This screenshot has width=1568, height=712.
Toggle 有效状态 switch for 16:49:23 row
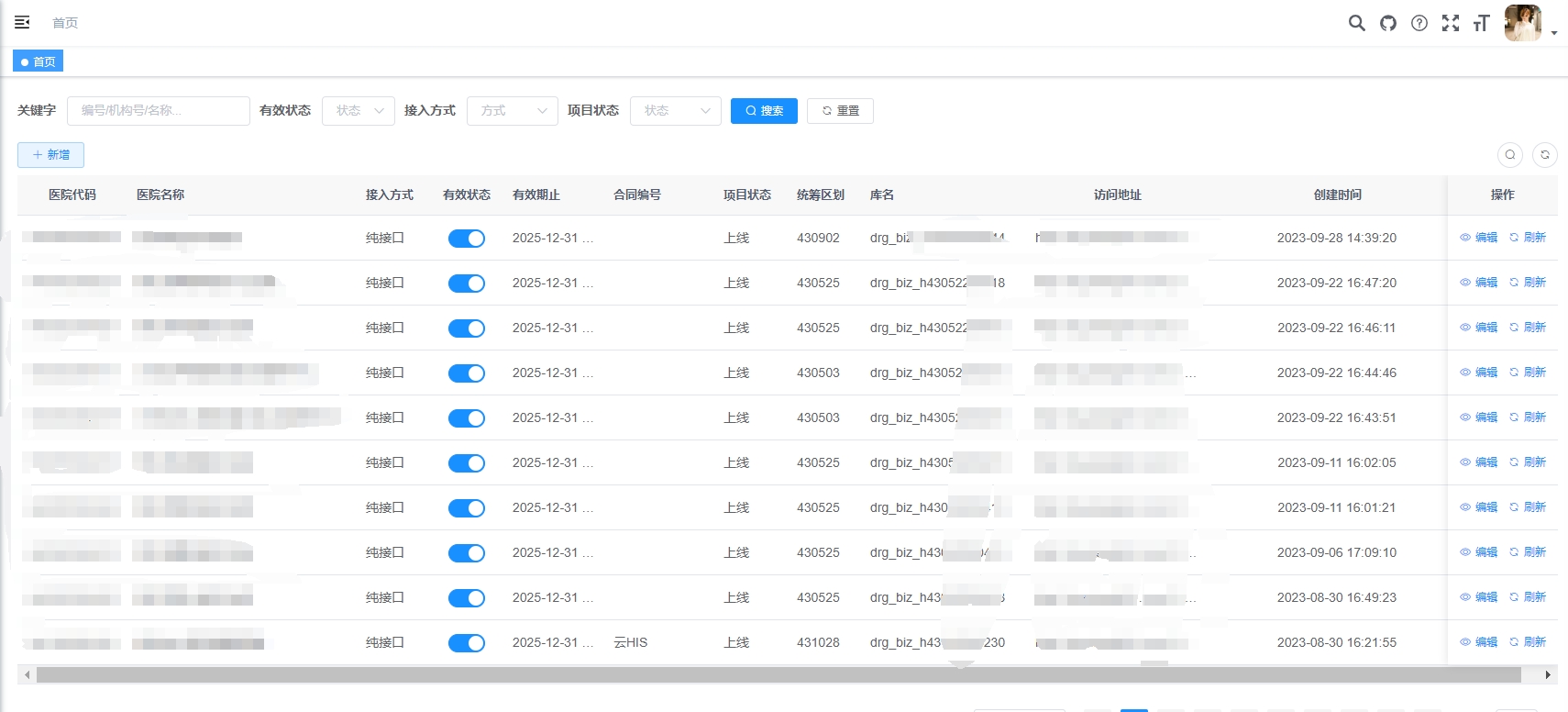[467, 598]
